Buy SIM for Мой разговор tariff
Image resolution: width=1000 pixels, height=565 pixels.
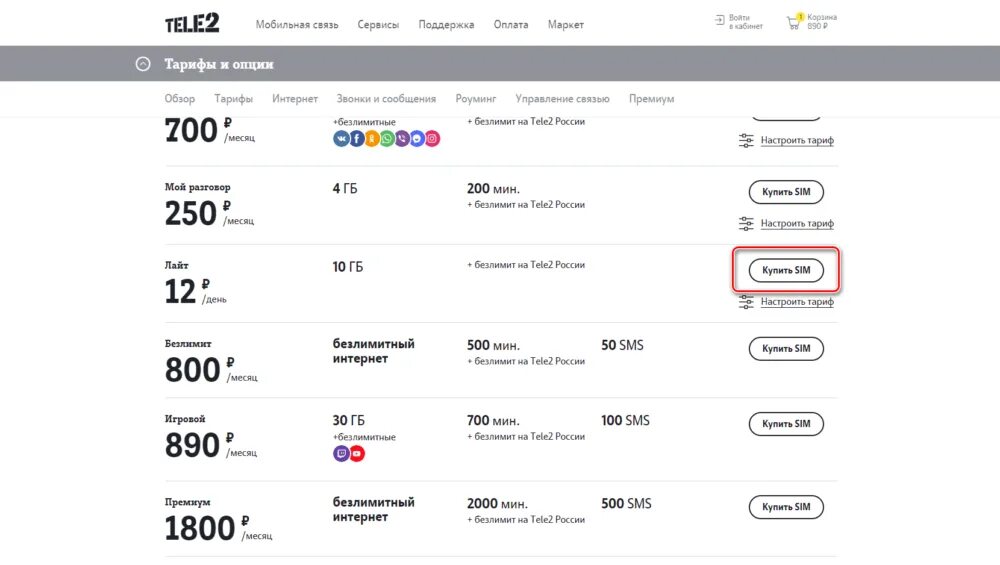pos(786,192)
